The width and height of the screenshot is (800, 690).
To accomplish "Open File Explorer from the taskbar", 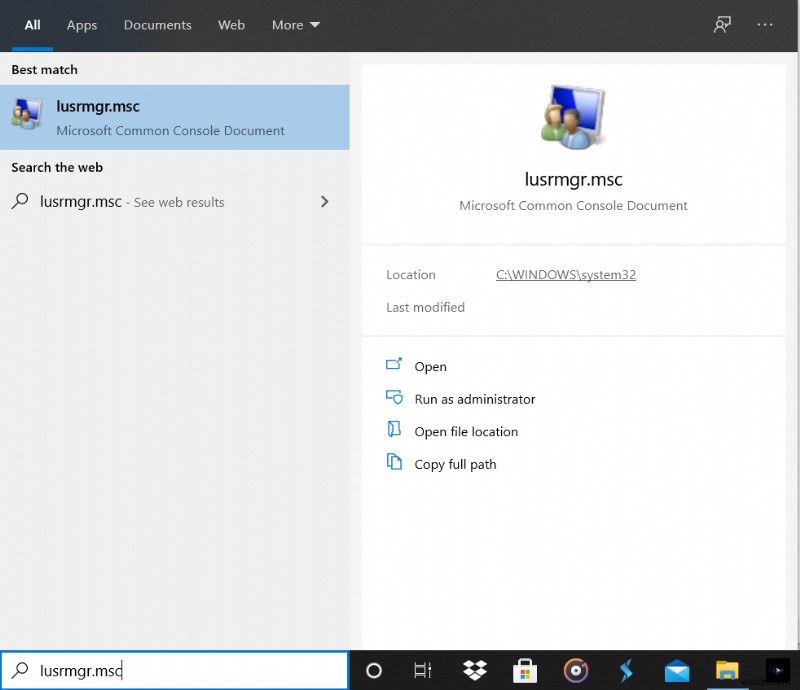I will click(x=727, y=670).
